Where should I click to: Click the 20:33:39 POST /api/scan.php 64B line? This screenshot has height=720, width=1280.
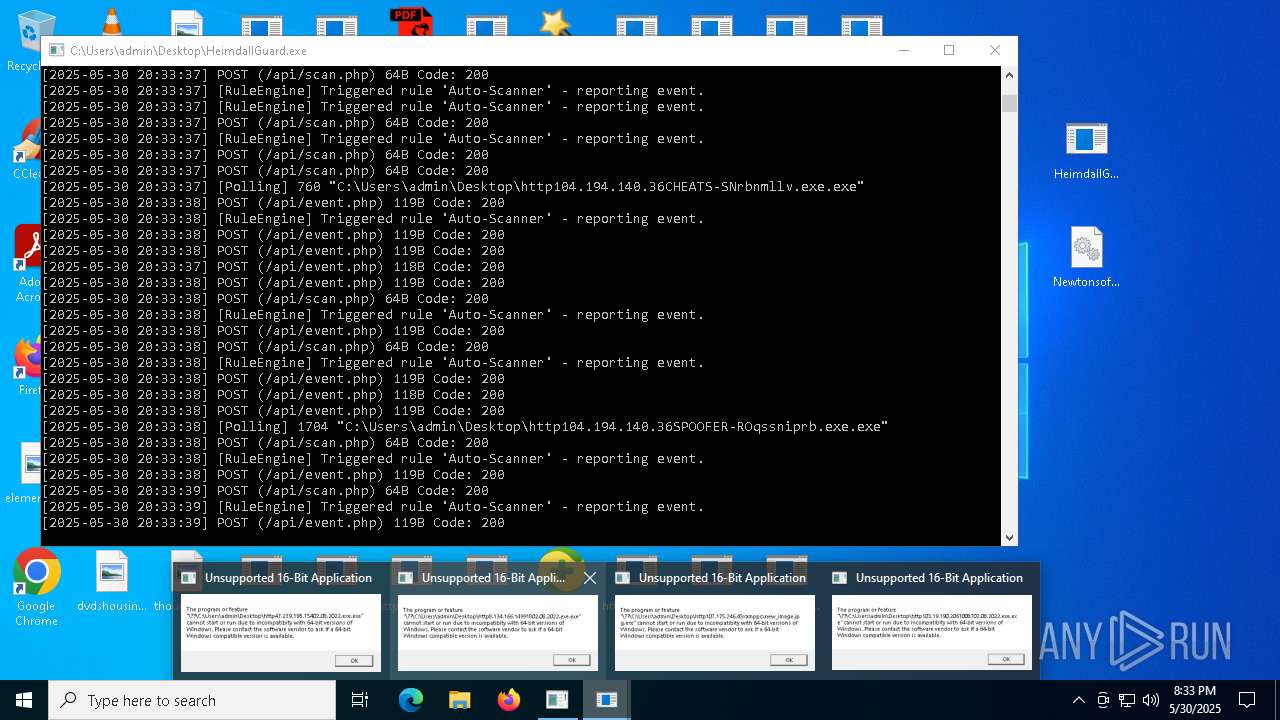(265, 491)
